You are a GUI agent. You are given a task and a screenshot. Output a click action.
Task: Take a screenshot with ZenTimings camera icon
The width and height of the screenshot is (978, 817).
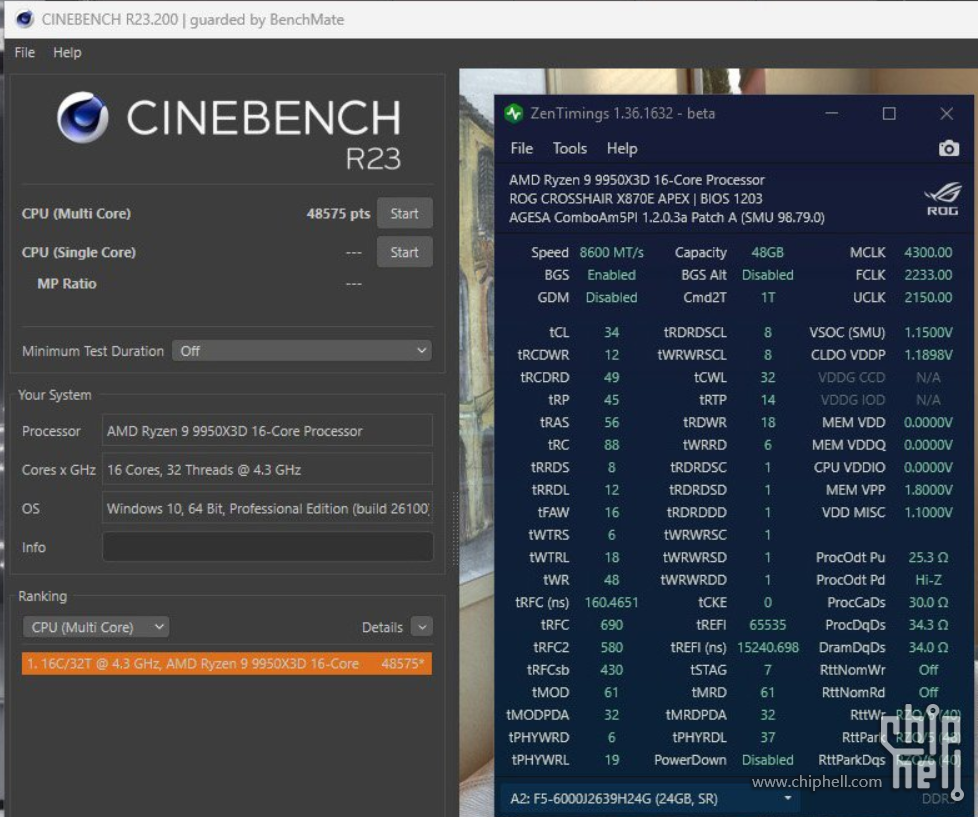point(949,148)
